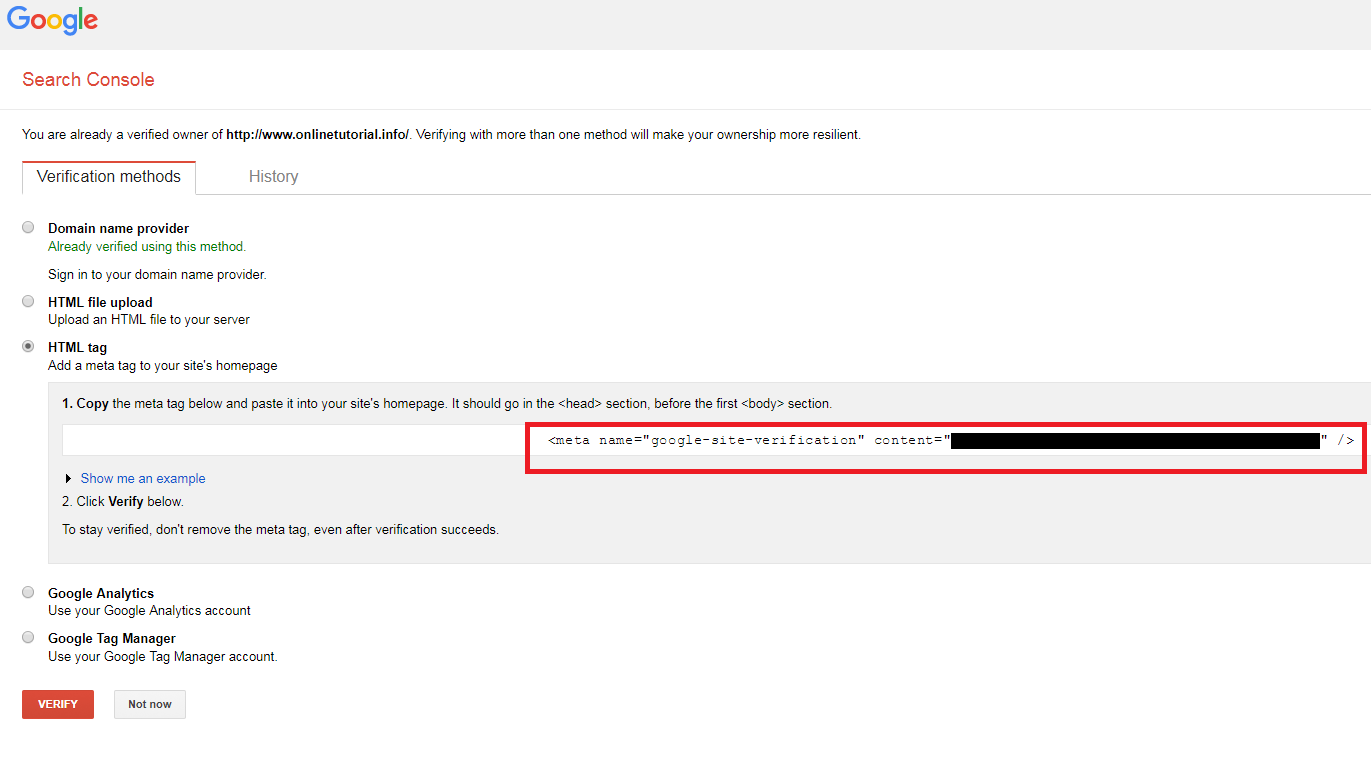Select the Domain name provider radio button
The height and width of the screenshot is (758, 1371).
pyautogui.click(x=28, y=228)
